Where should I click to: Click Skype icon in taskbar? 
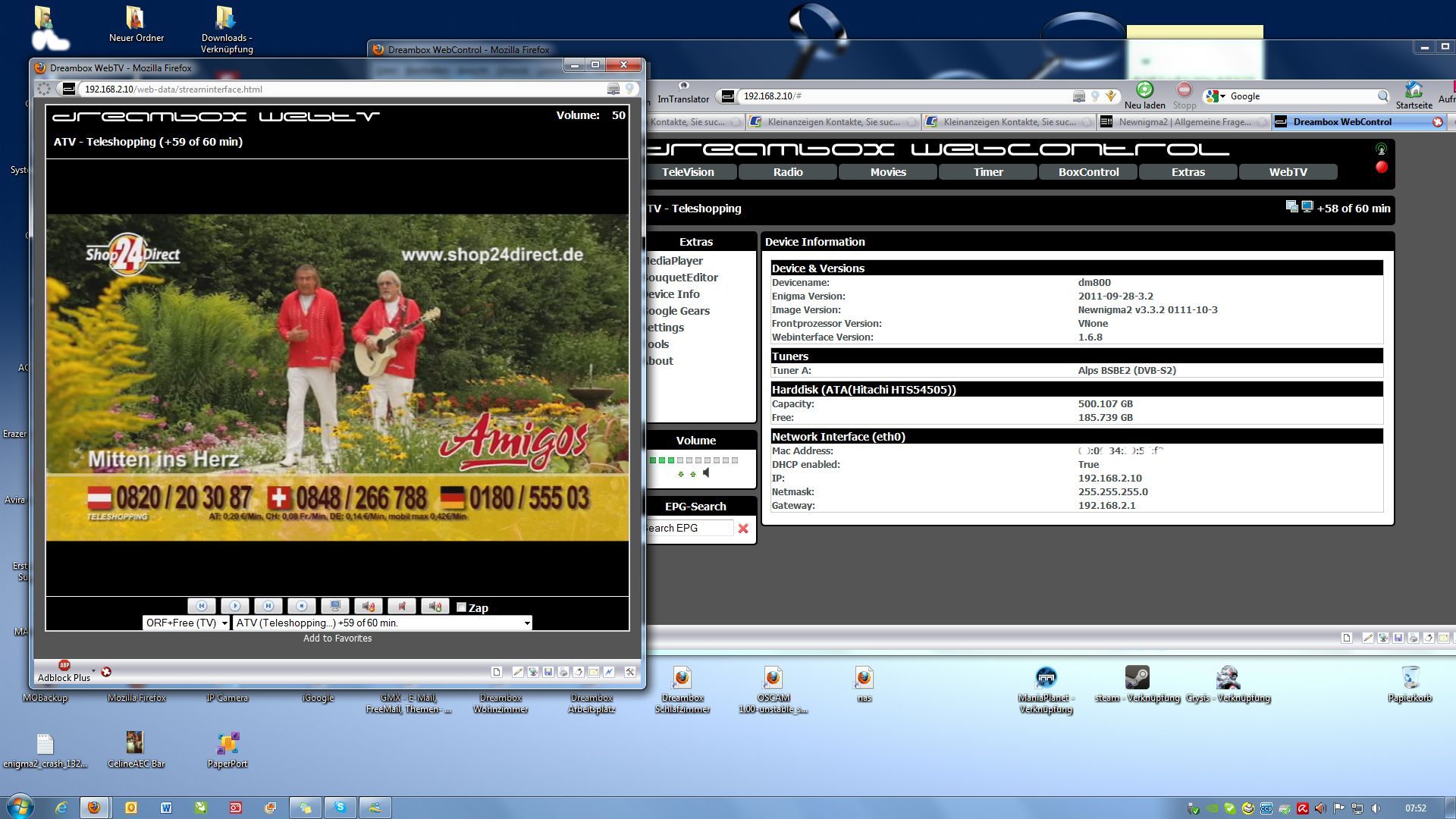pyautogui.click(x=340, y=808)
